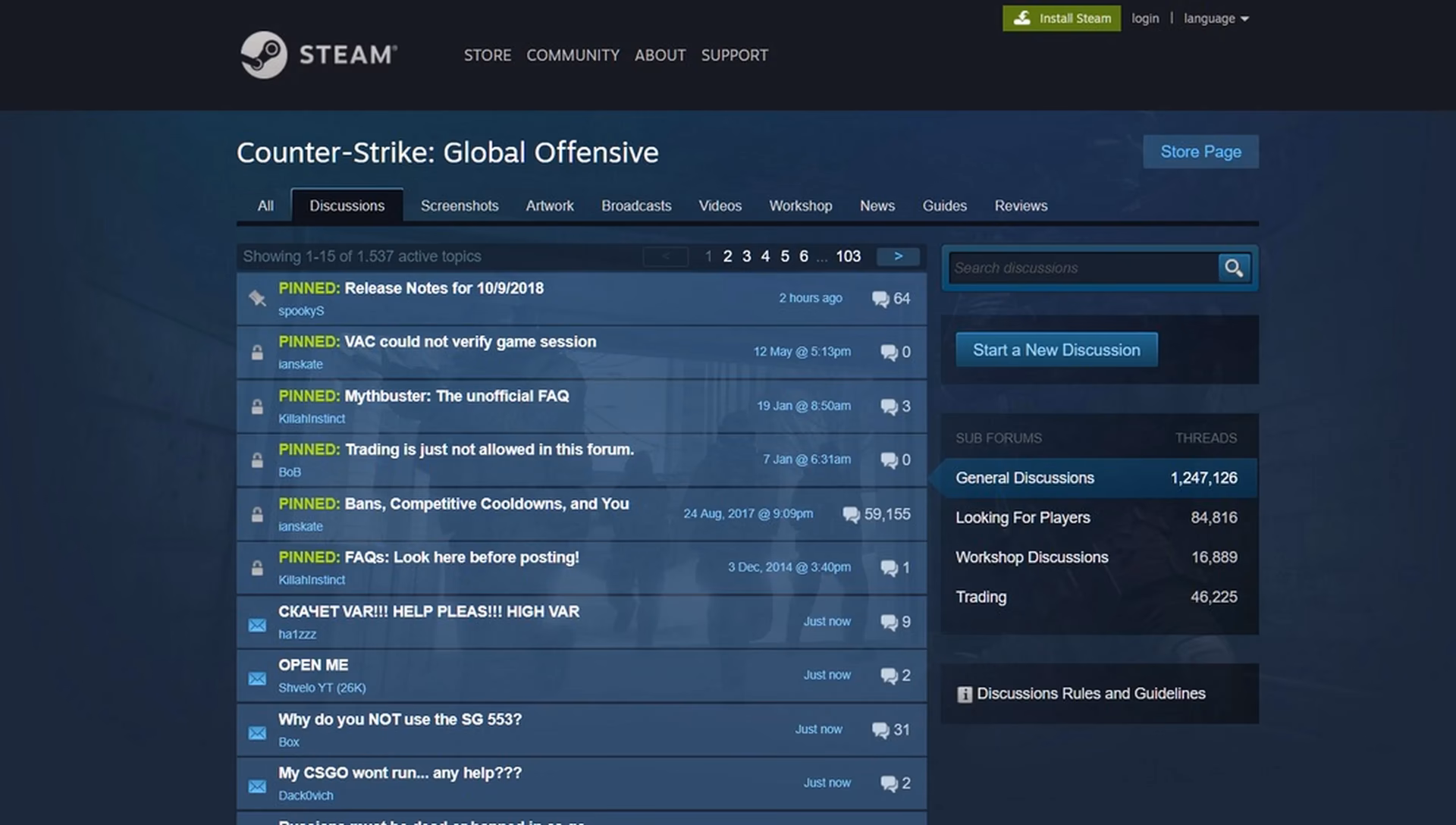
Task: Click reply bubble icon showing 59,155 replies
Action: click(x=851, y=514)
